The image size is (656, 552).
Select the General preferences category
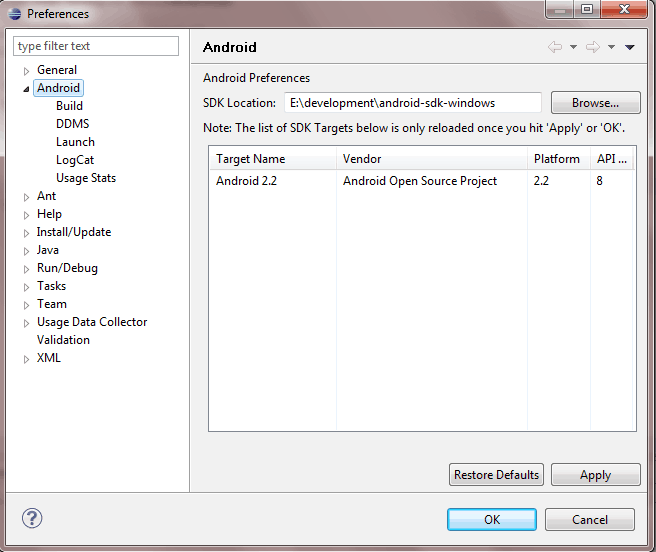coord(57,70)
